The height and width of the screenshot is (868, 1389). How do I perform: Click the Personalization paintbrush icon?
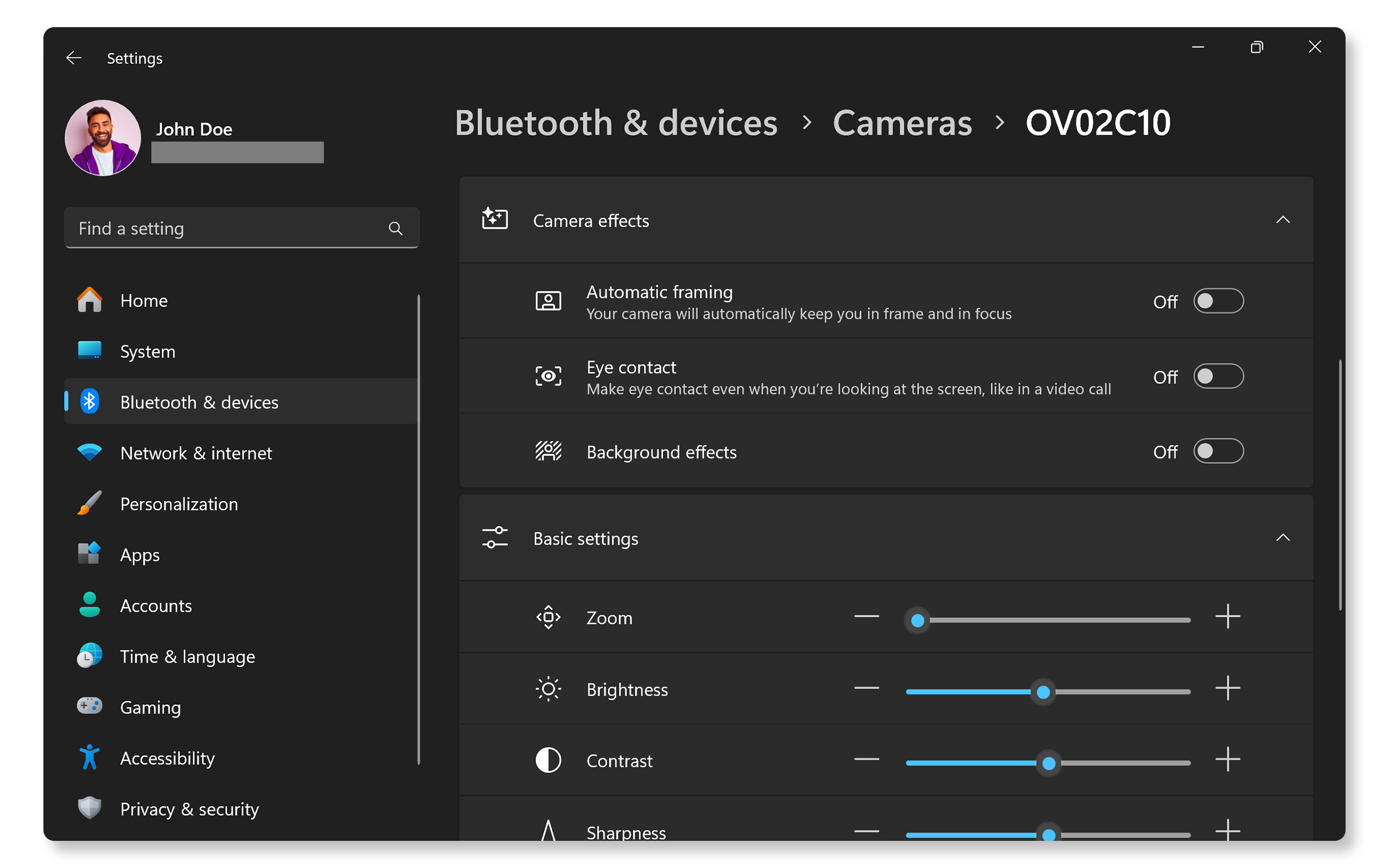[90, 503]
